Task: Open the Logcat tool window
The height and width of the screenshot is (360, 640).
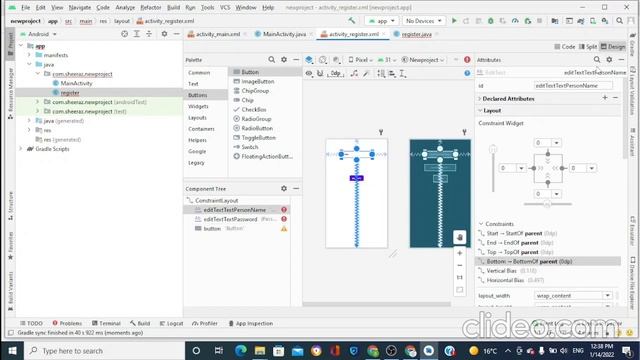Action: coord(171,323)
